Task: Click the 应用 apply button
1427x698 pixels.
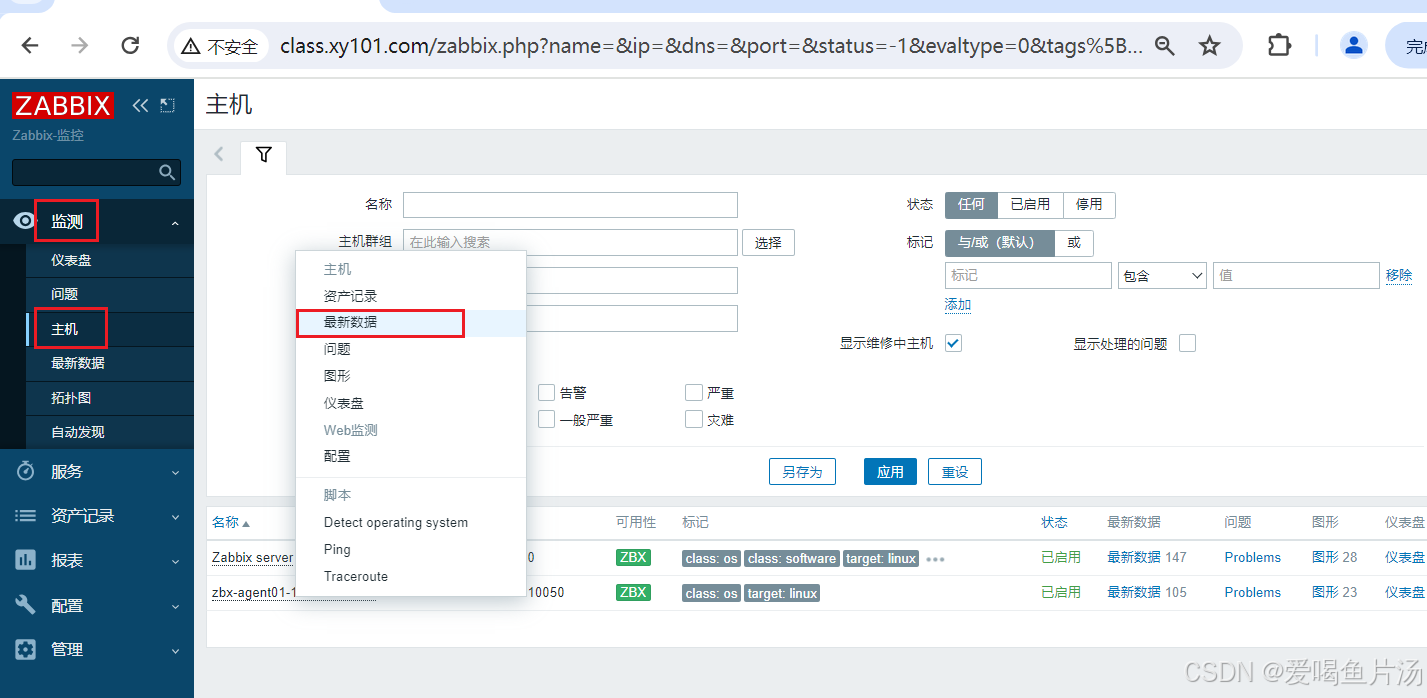Action: click(890, 472)
